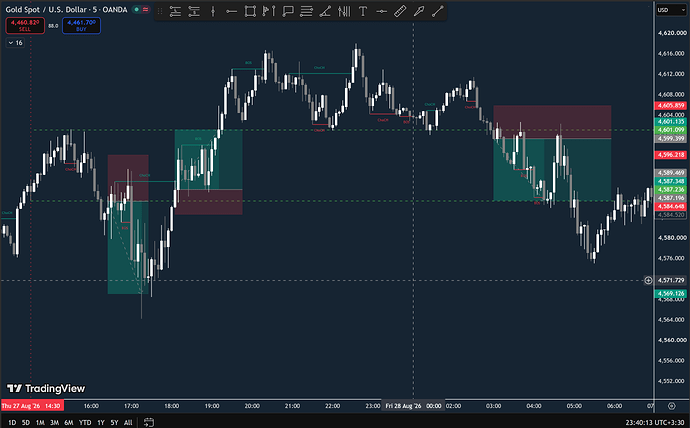The width and height of the screenshot is (690, 428).
Task: Click the Thu 27 Aug '26 14:30 time label
Action: click(x=32, y=406)
